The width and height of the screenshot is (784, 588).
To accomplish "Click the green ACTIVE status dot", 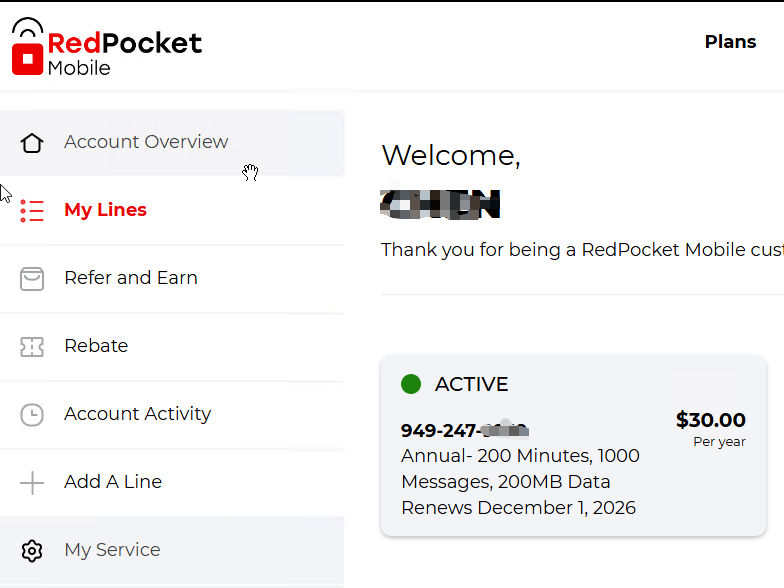I will (x=410, y=384).
